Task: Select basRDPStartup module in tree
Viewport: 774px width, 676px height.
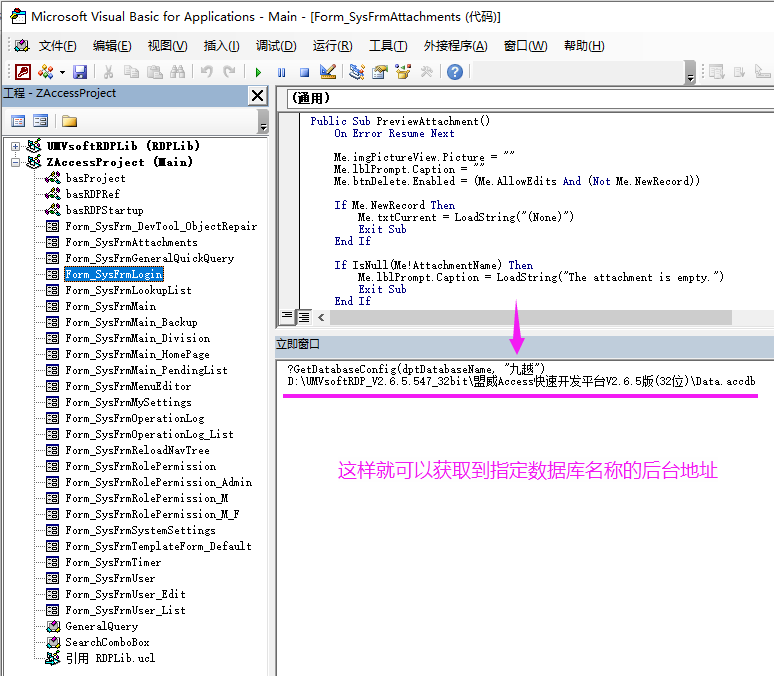Action: [x=104, y=210]
